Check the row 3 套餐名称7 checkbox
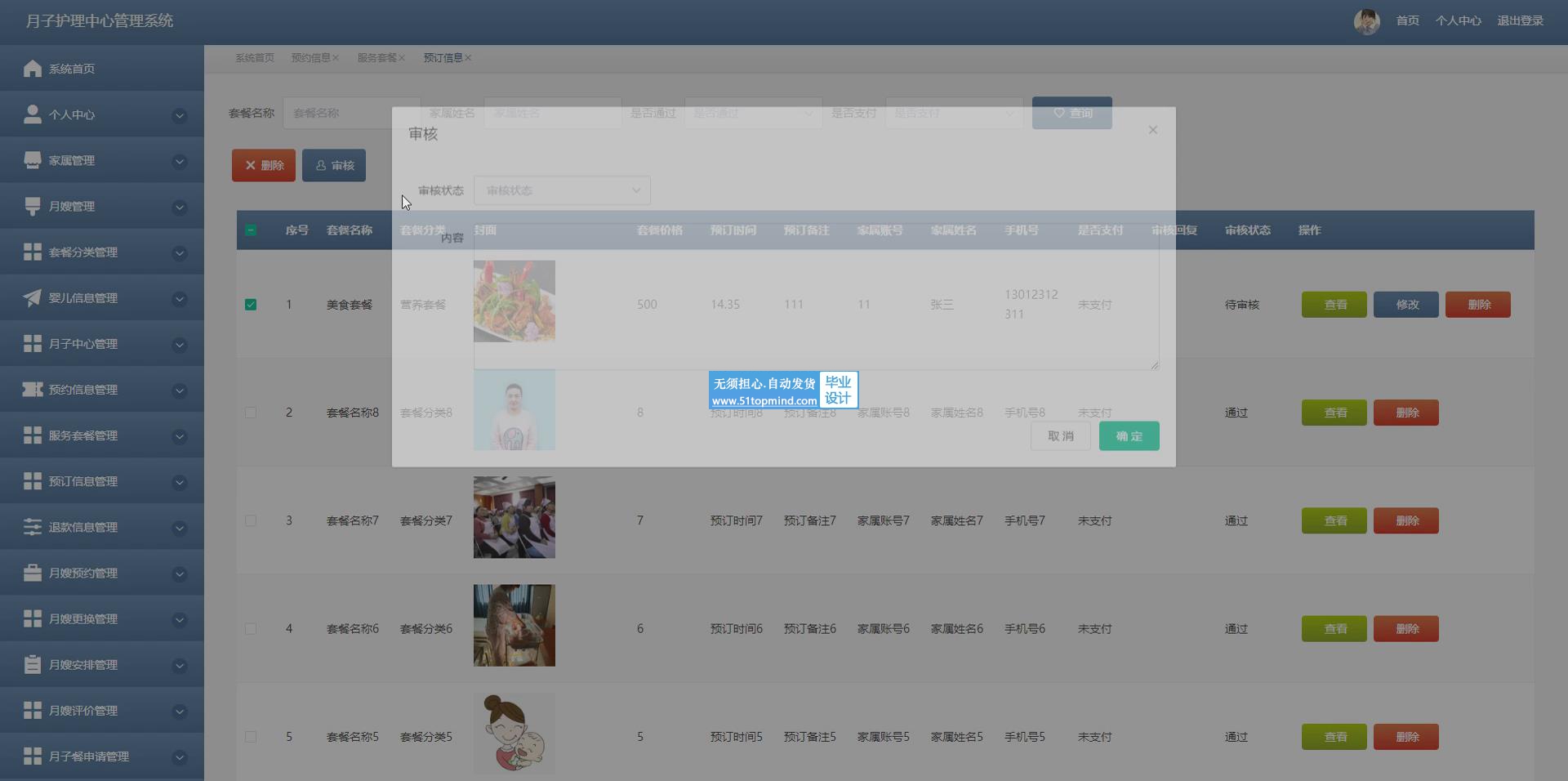Screen dimensions: 1568x781 (251, 520)
